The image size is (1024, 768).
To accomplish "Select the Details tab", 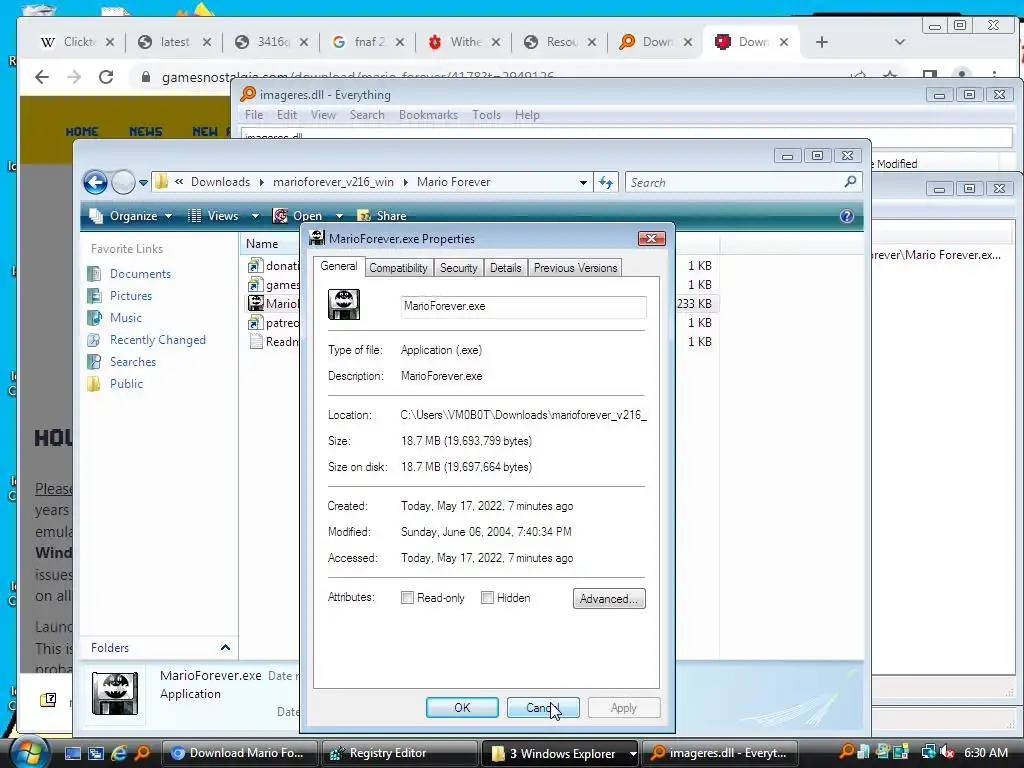I will 505,268.
